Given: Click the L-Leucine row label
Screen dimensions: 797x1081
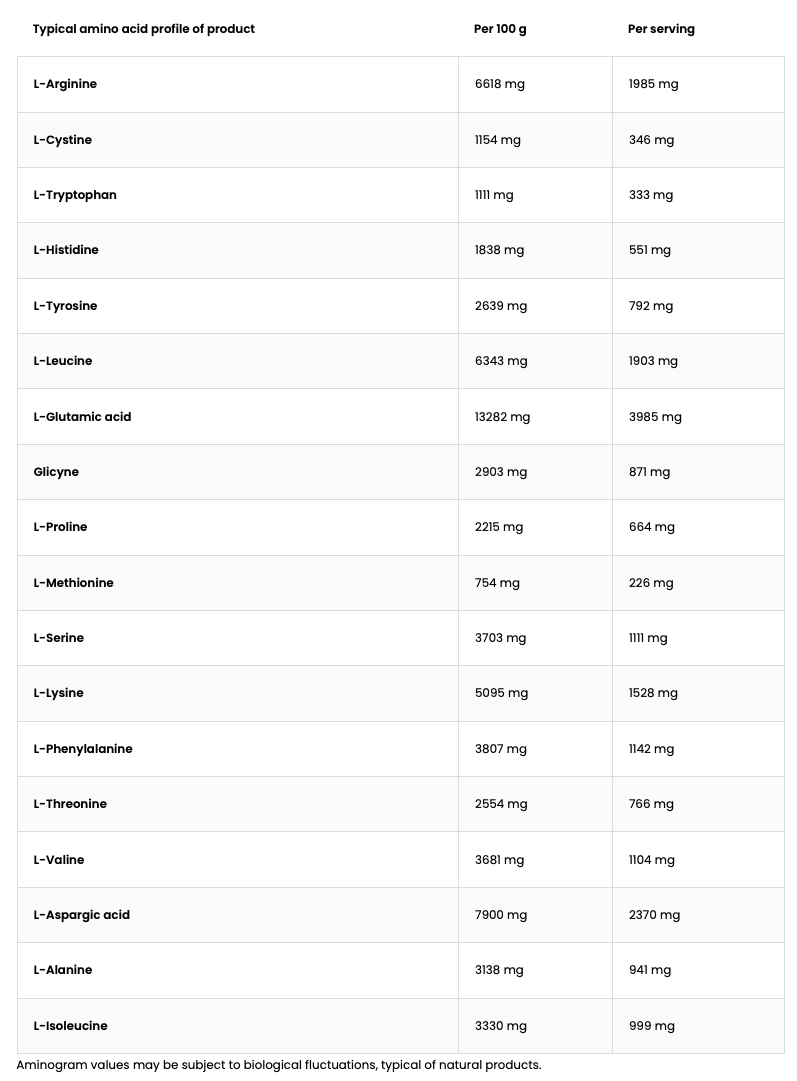Looking at the screenshot, I should point(63,361).
